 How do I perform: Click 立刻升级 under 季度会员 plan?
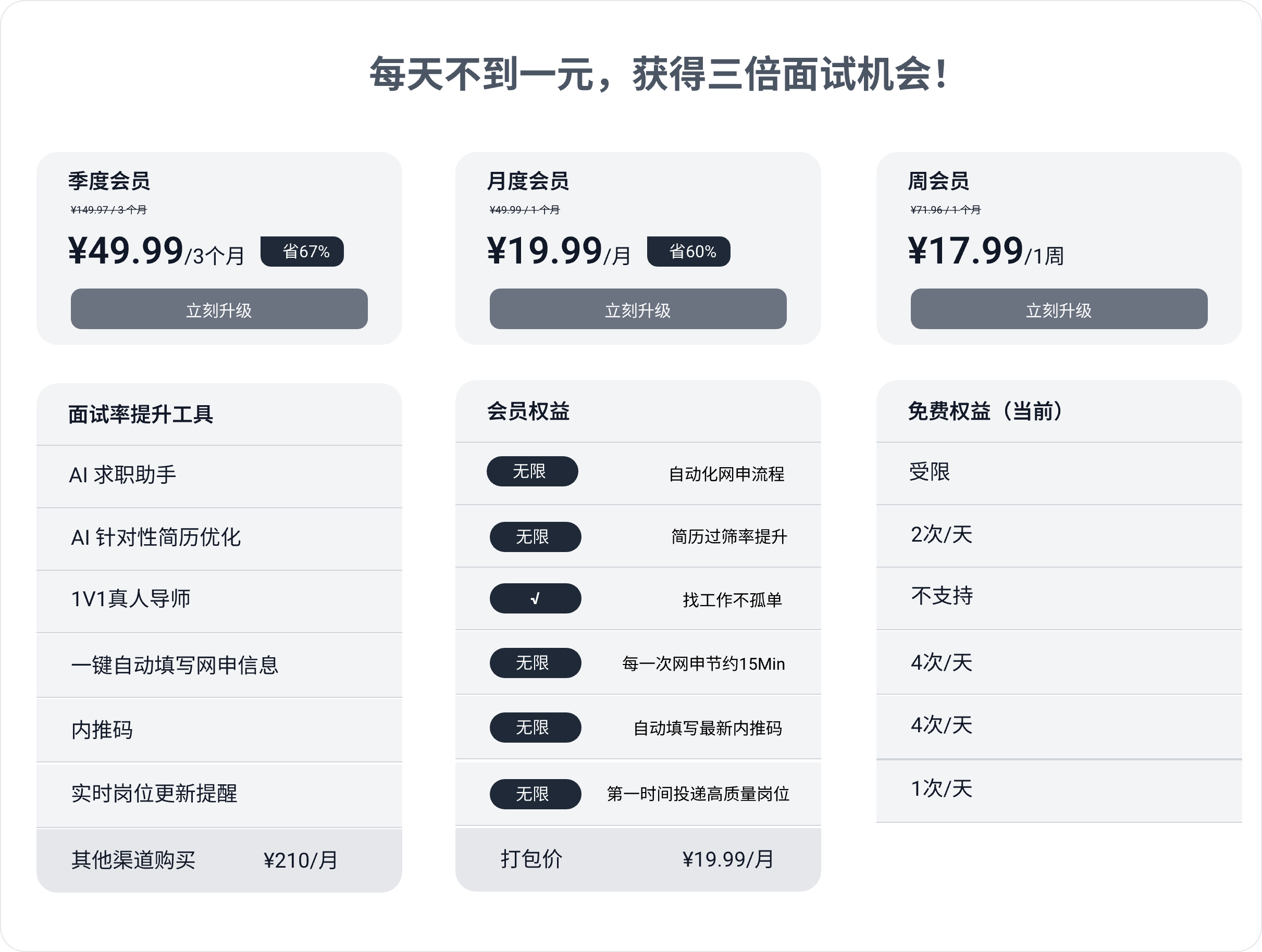(219, 309)
